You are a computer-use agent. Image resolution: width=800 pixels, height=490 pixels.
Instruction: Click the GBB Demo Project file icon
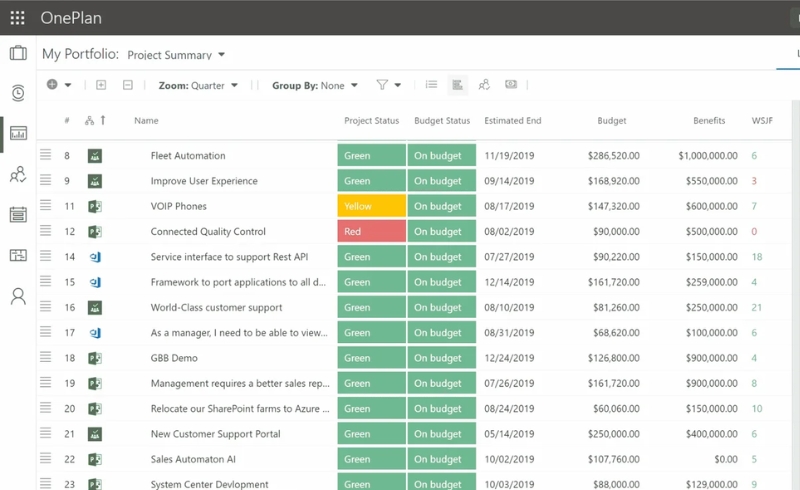click(x=94, y=358)
